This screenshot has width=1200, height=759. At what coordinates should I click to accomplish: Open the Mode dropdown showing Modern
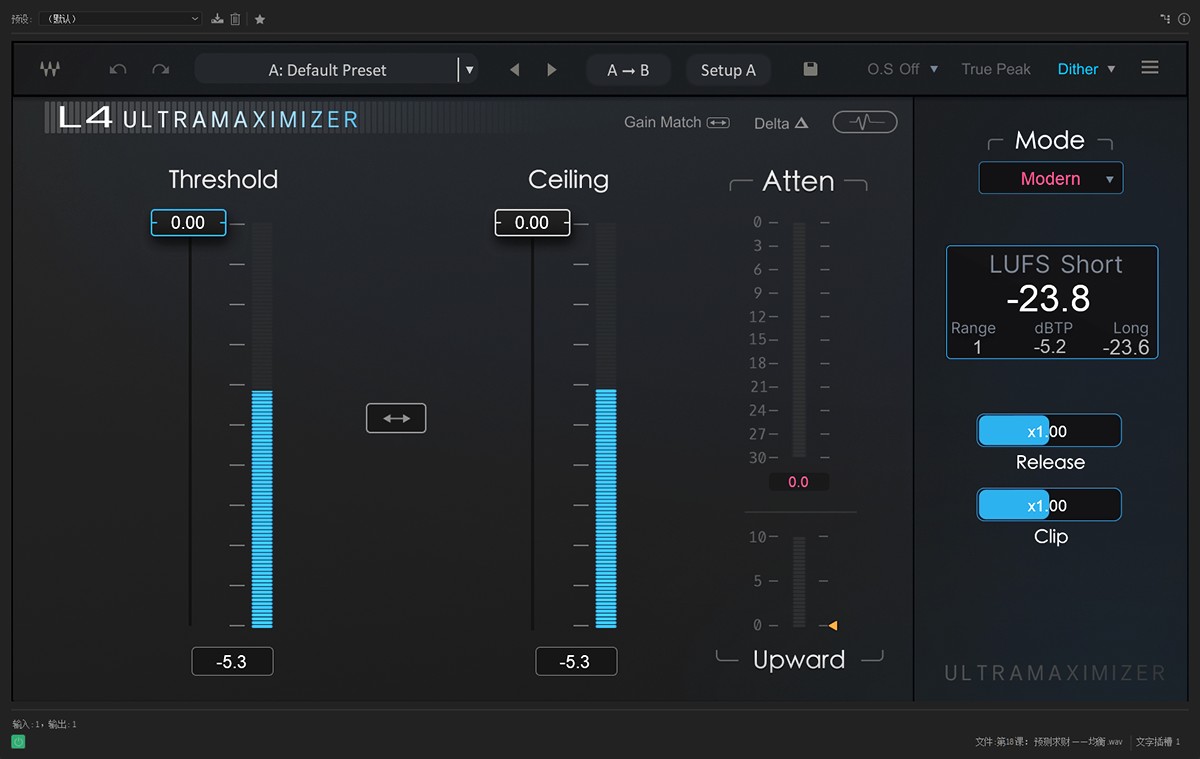coord(1050,179)
